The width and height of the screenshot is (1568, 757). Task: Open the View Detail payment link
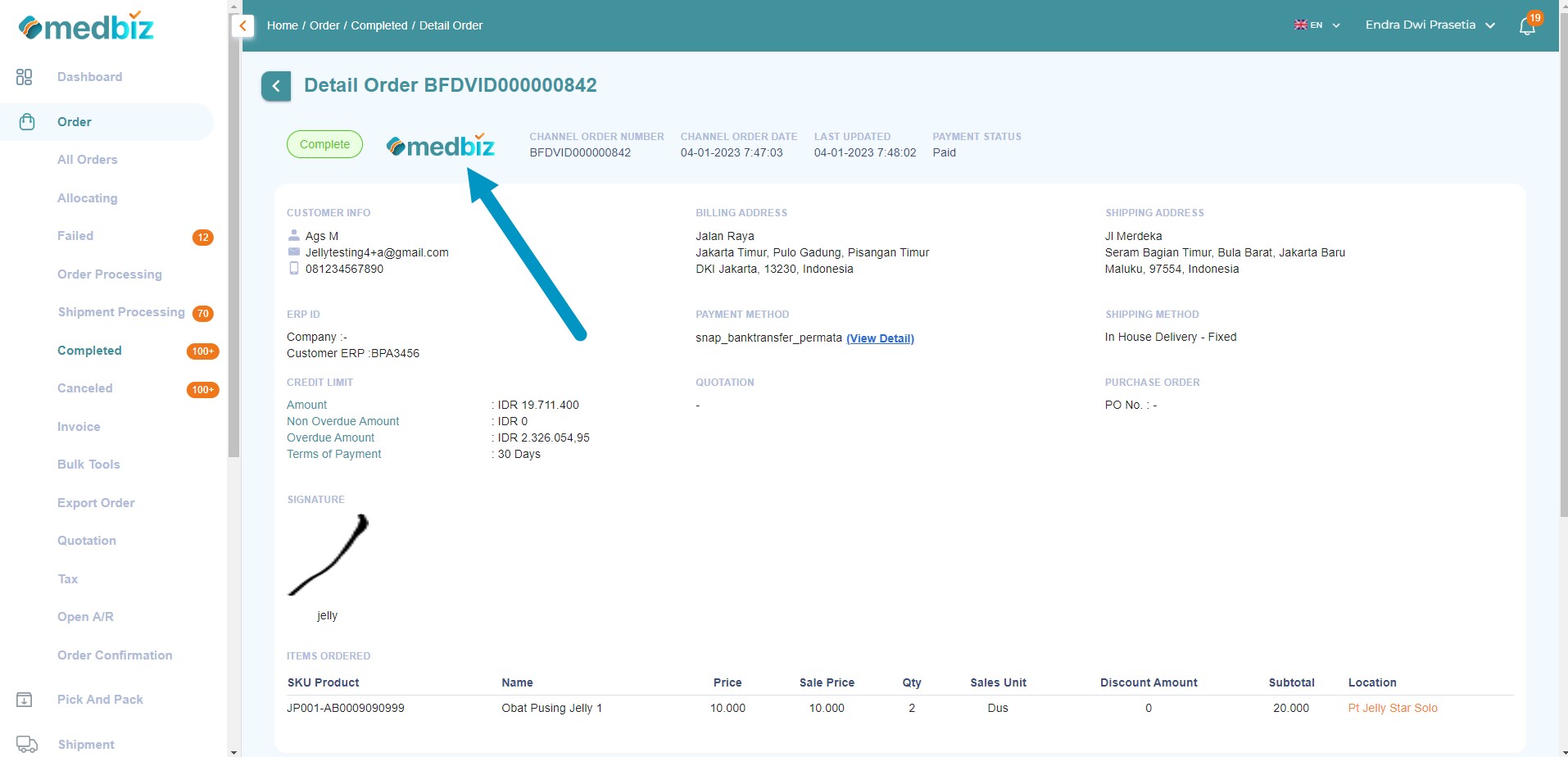[x=880, y=338]
